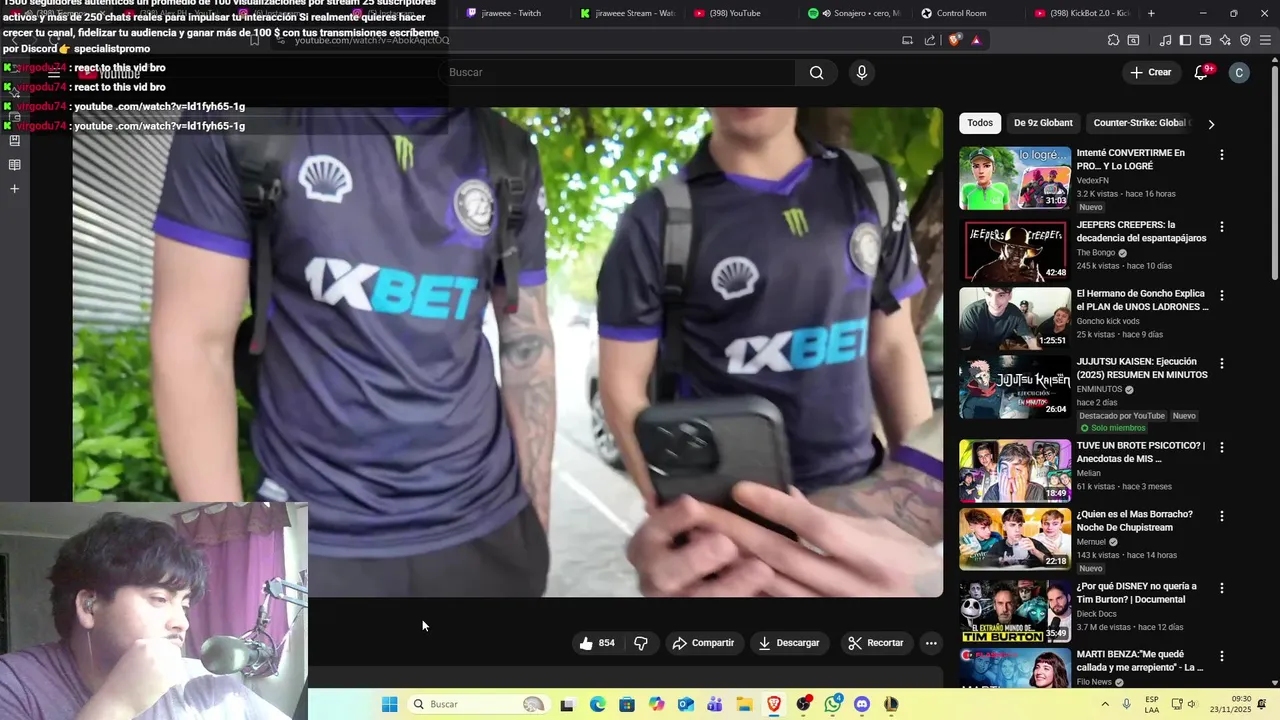This screenshot has width=1280, height=720.
Task: Select the Todos filter chip
Action: click(x=980, y=123)
